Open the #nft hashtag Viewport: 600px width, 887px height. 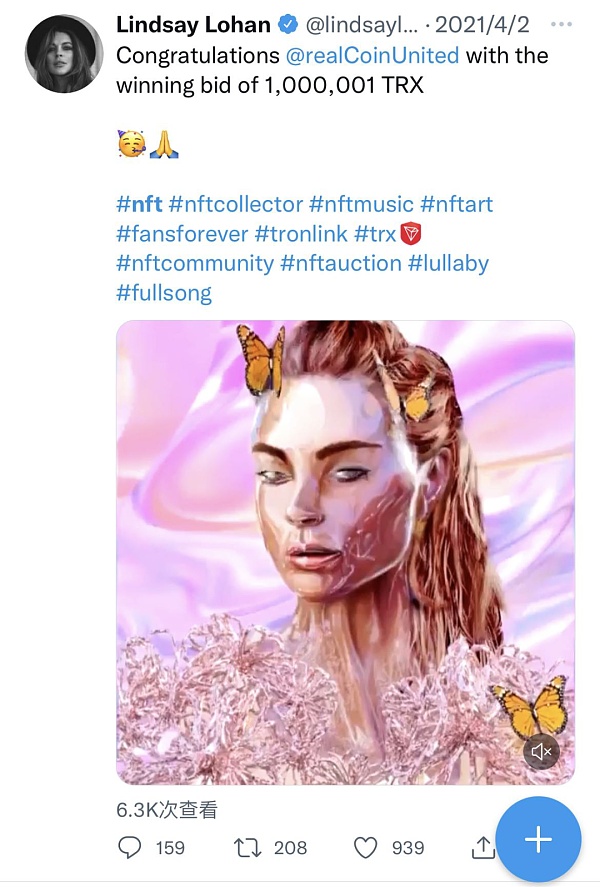139,205
